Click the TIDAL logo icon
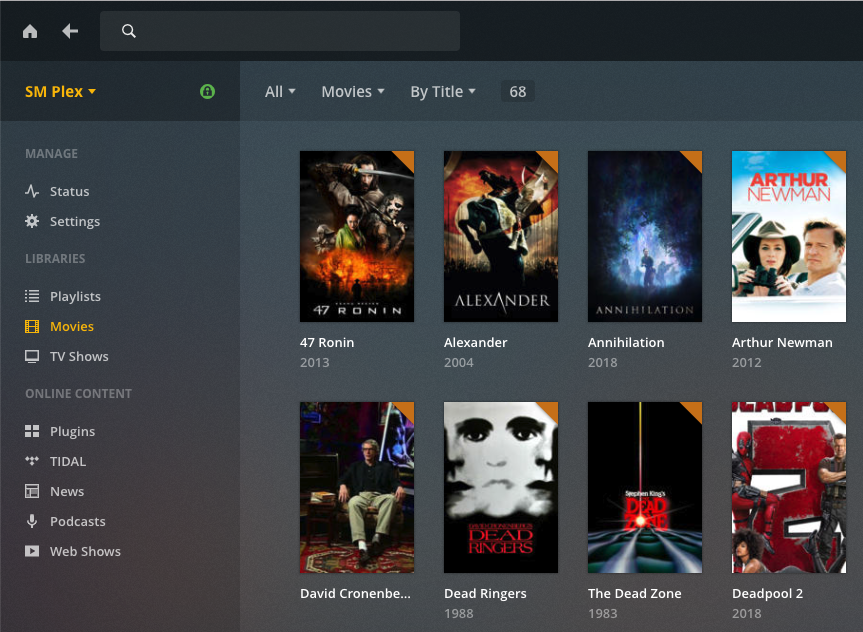 [x=32, y=461]
